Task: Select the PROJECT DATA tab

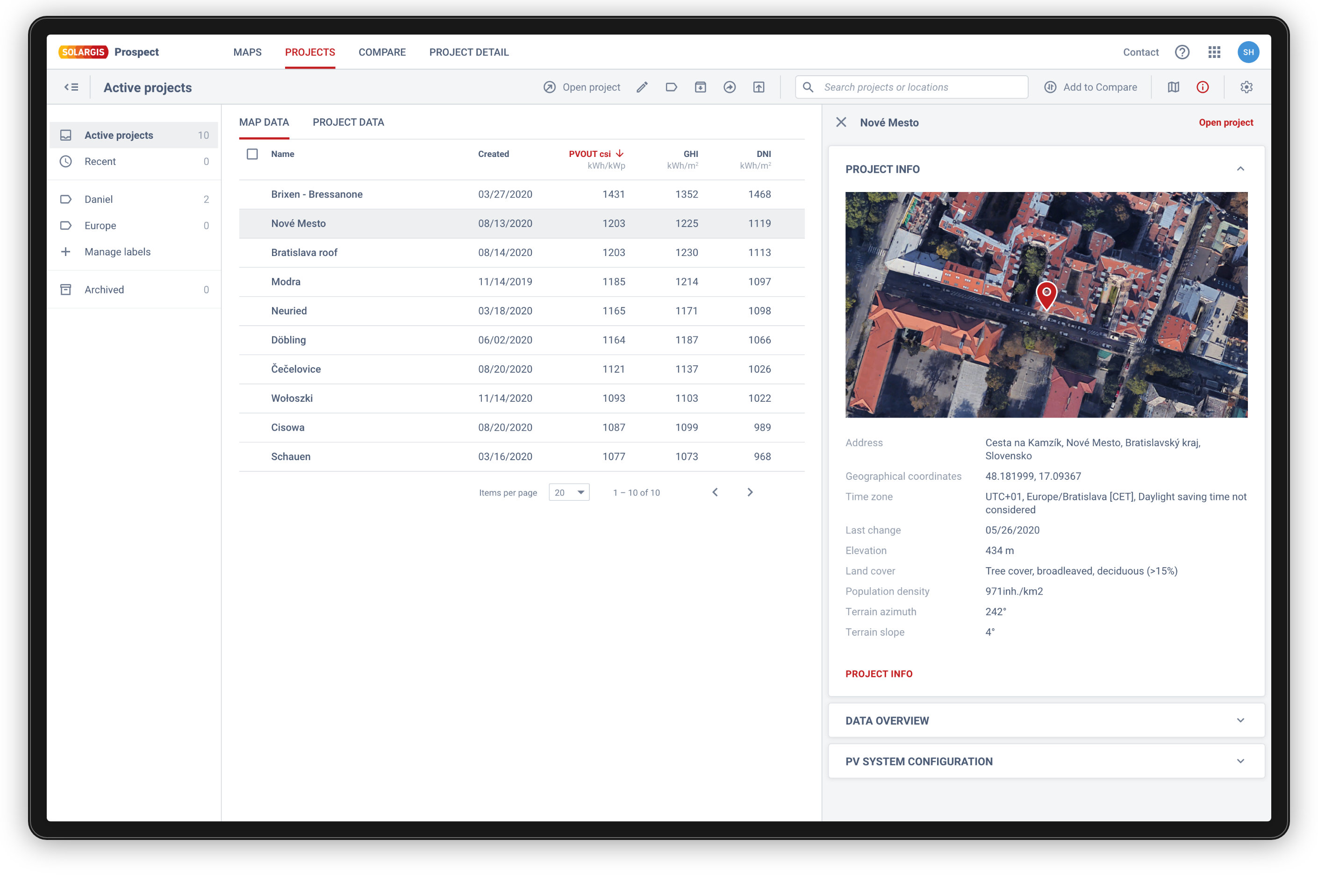Action: pyautogui.click(x=348, y=122)
